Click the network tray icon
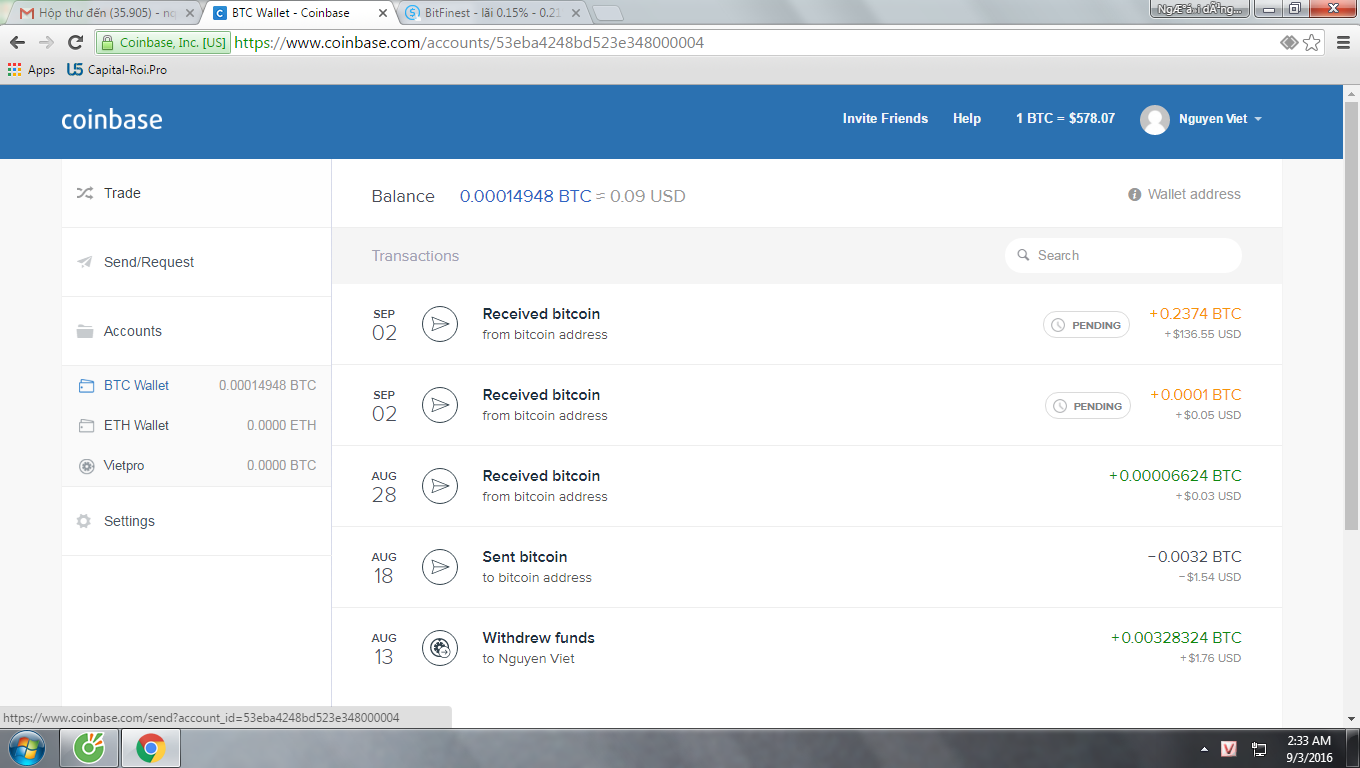1360x768 pixels. point(1259,748)
